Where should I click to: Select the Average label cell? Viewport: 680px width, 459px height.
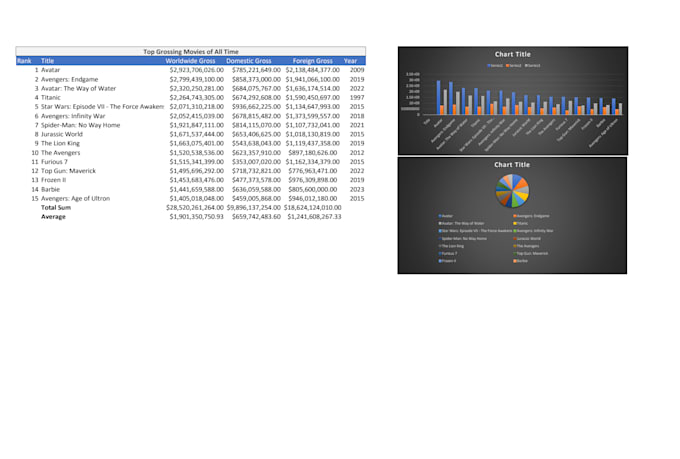[x=53, y=217]
